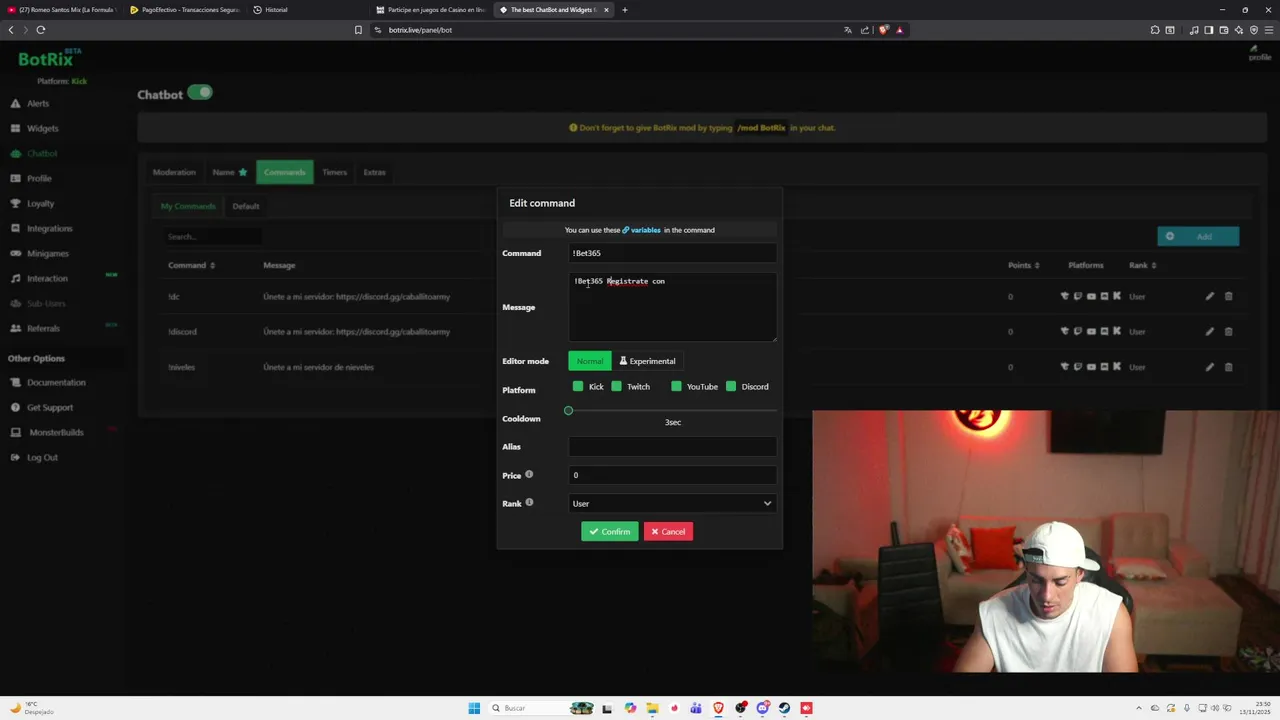Open Interaction in the sidebar
The width and height of the screenshot is (1280, 720).
coord(40,278)
